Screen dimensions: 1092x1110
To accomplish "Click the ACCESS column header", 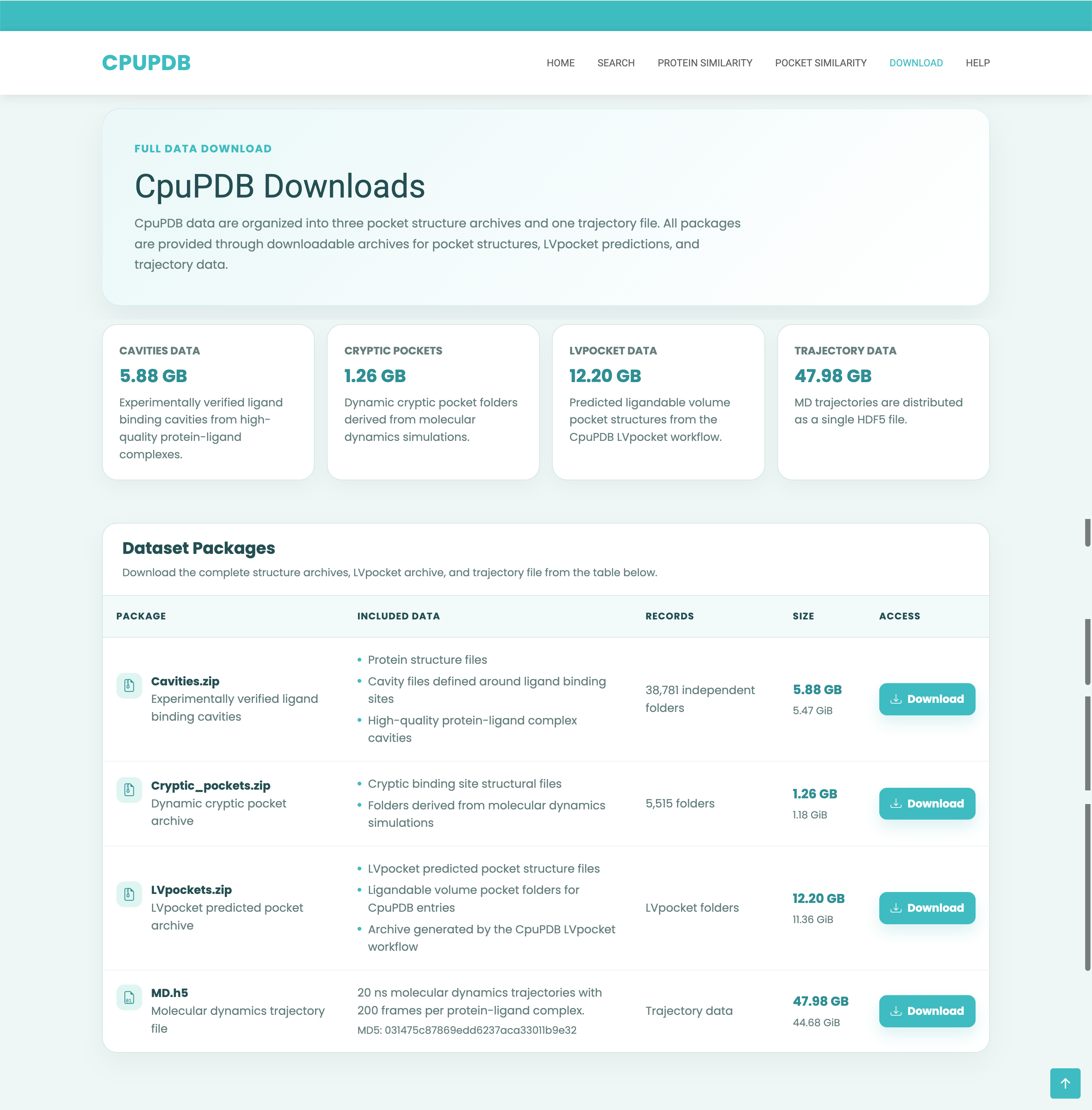I will click(899, 616).
